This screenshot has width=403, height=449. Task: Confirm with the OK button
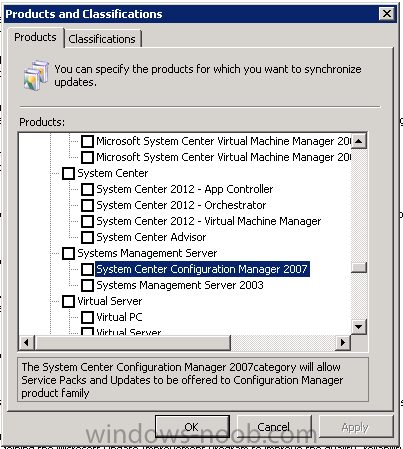192,427
